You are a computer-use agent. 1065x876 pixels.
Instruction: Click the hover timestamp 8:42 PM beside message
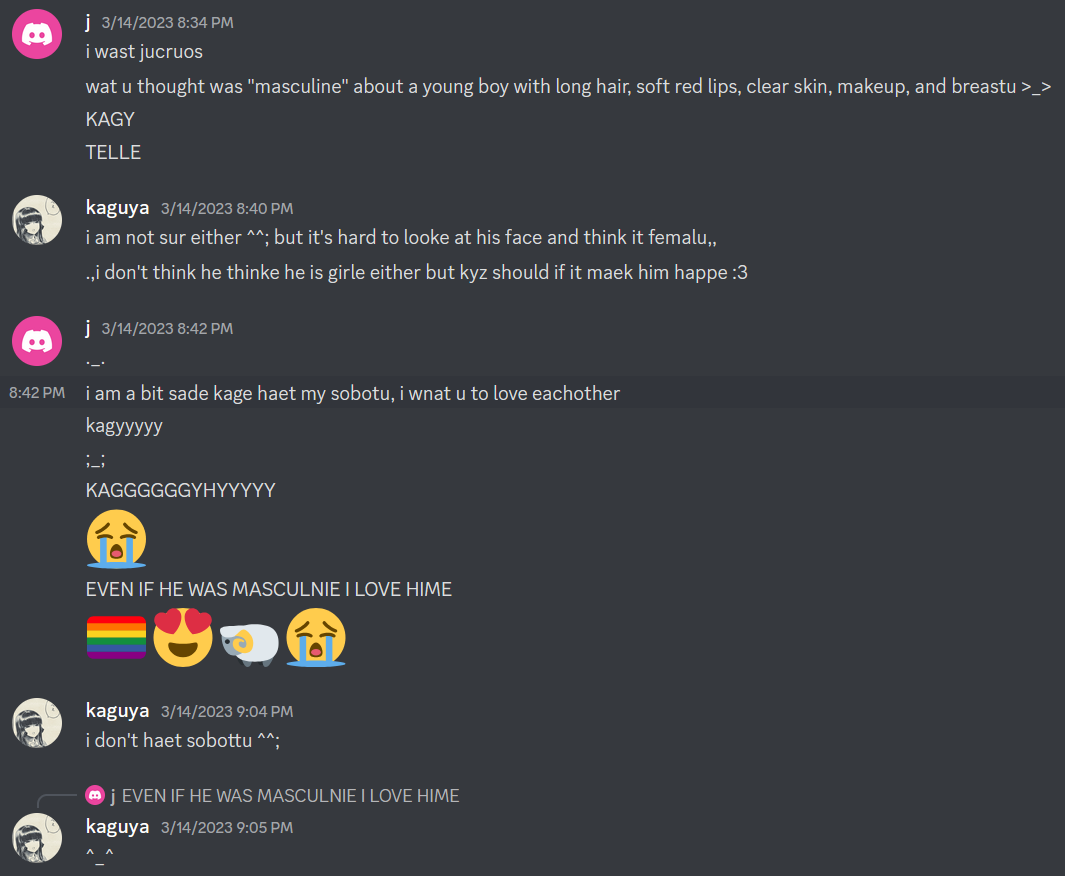click(x=37, y=393)
